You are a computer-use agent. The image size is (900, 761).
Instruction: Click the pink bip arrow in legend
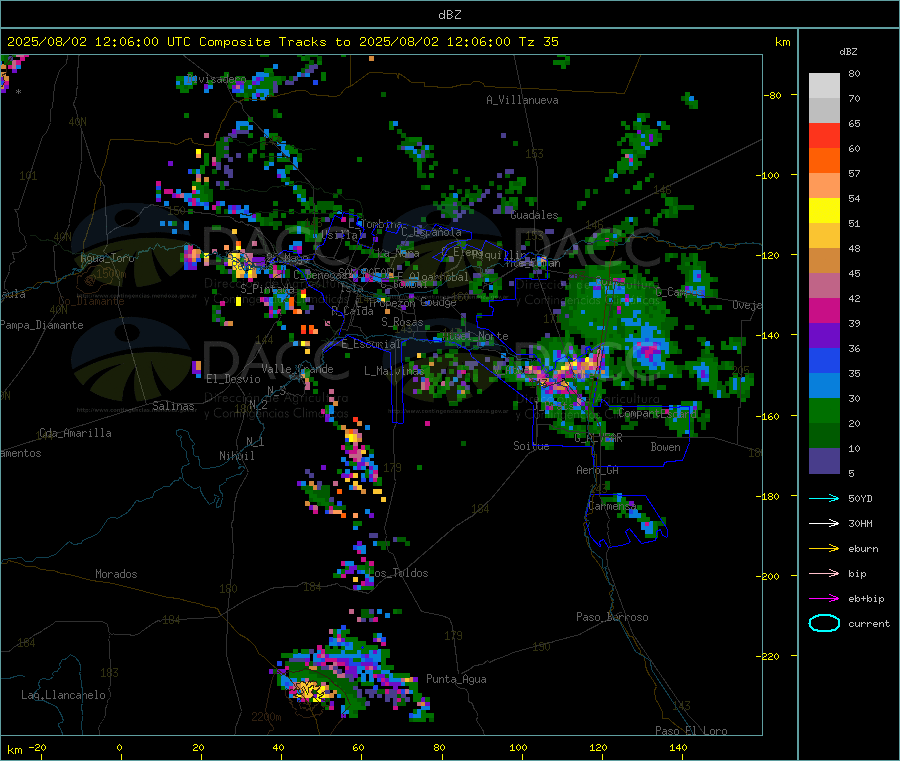pyautogui.click(x=824, y=573)
